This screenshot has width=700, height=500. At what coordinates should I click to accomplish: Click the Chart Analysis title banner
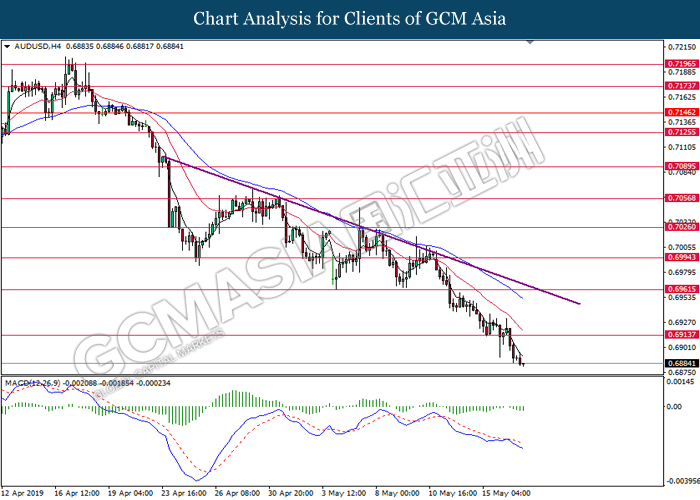[x=350, y=18]
